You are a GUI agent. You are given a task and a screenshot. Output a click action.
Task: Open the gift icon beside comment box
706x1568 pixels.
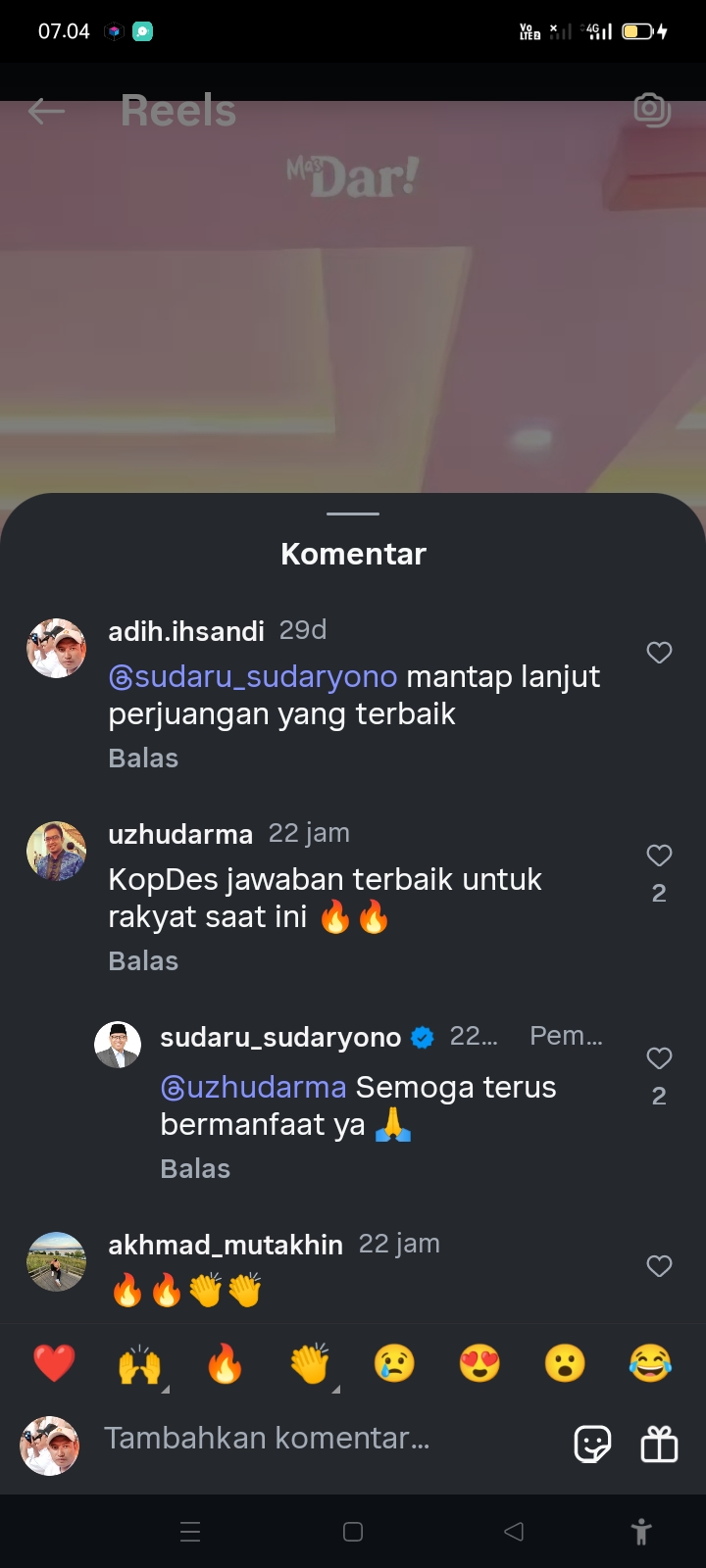coord(659,1444)
